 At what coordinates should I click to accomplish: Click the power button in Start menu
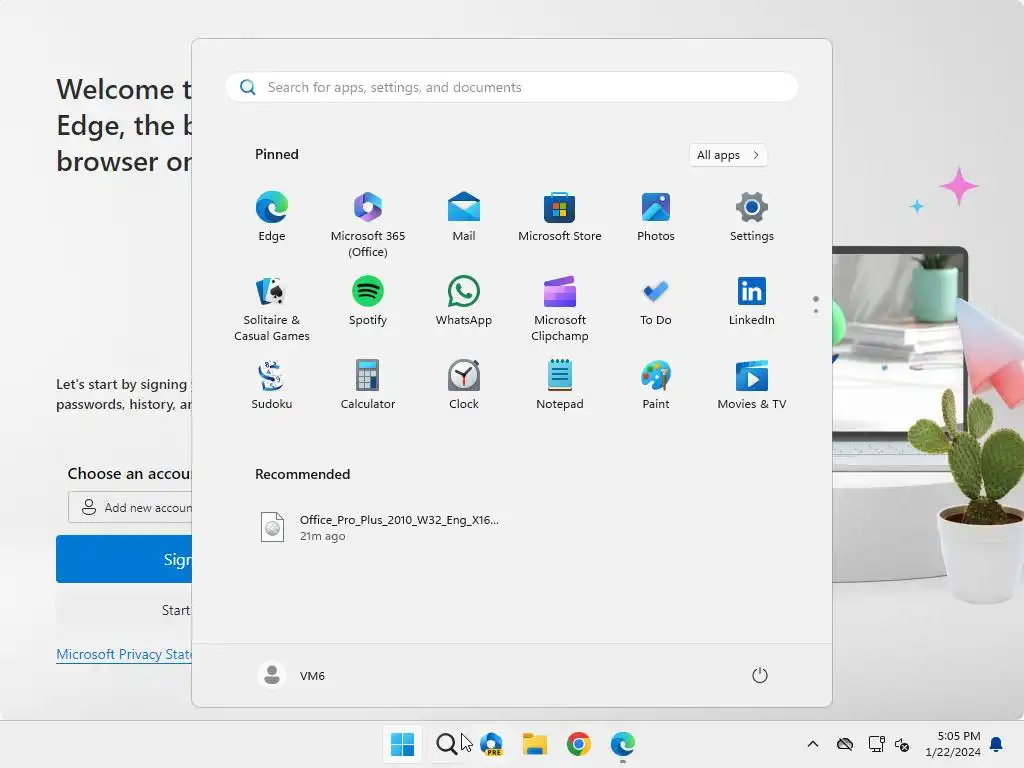[760, 675]
